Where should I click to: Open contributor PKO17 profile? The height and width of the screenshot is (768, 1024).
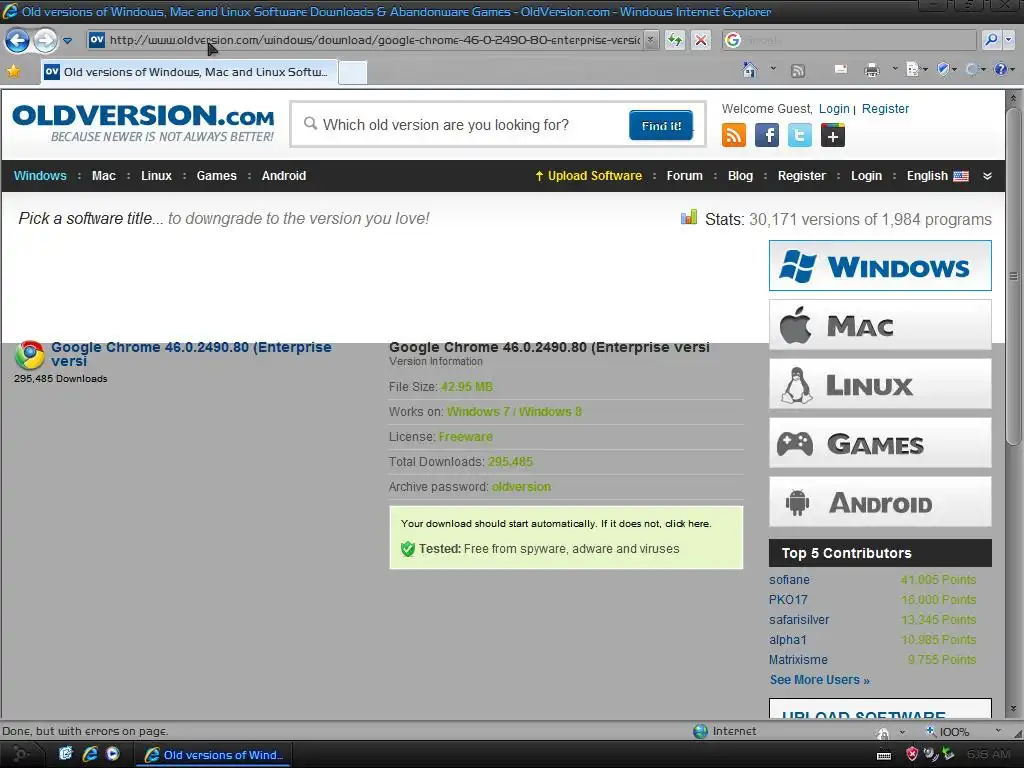click(x=788, y=600)
